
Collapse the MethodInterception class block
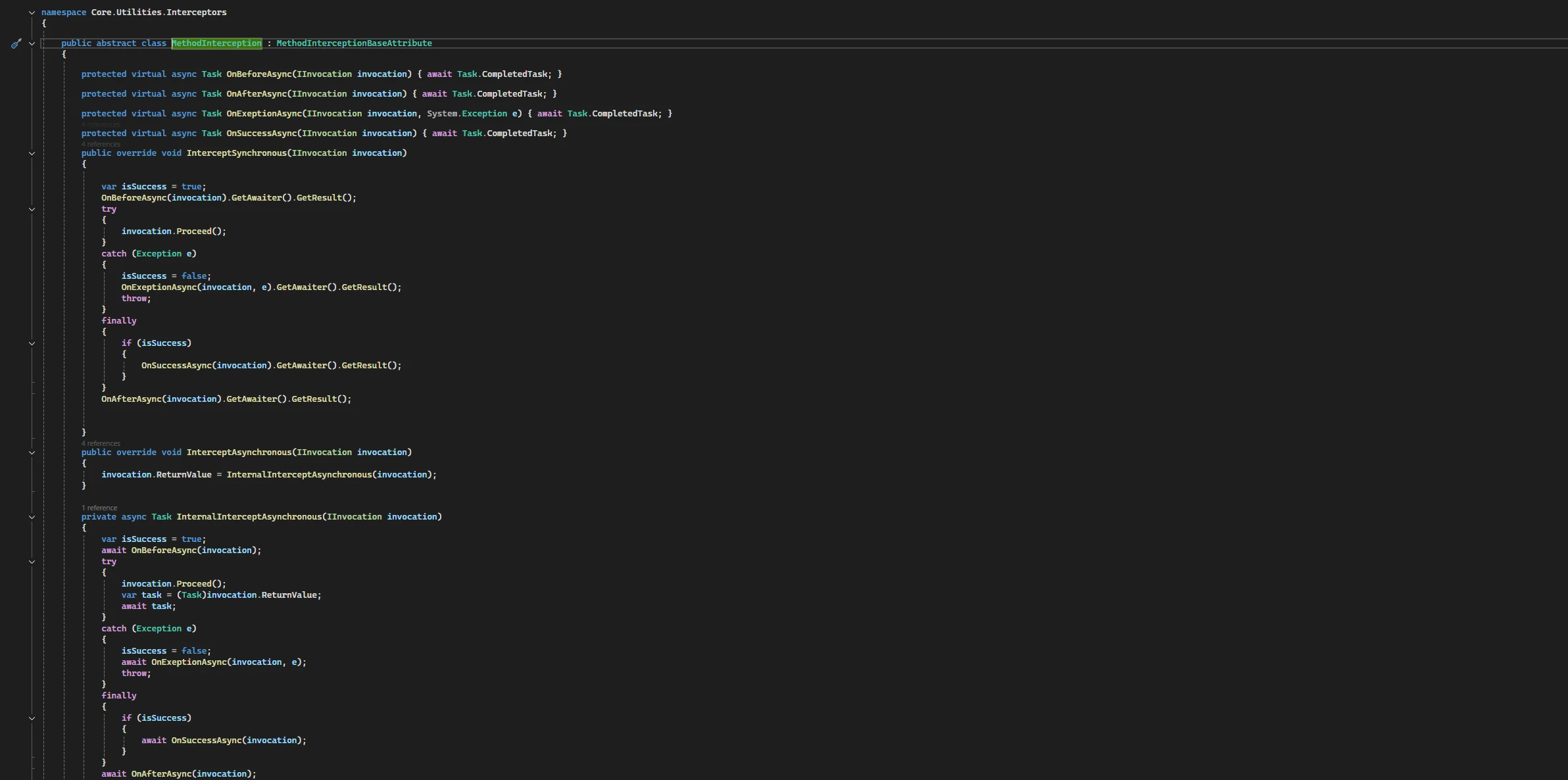(32, 43)
